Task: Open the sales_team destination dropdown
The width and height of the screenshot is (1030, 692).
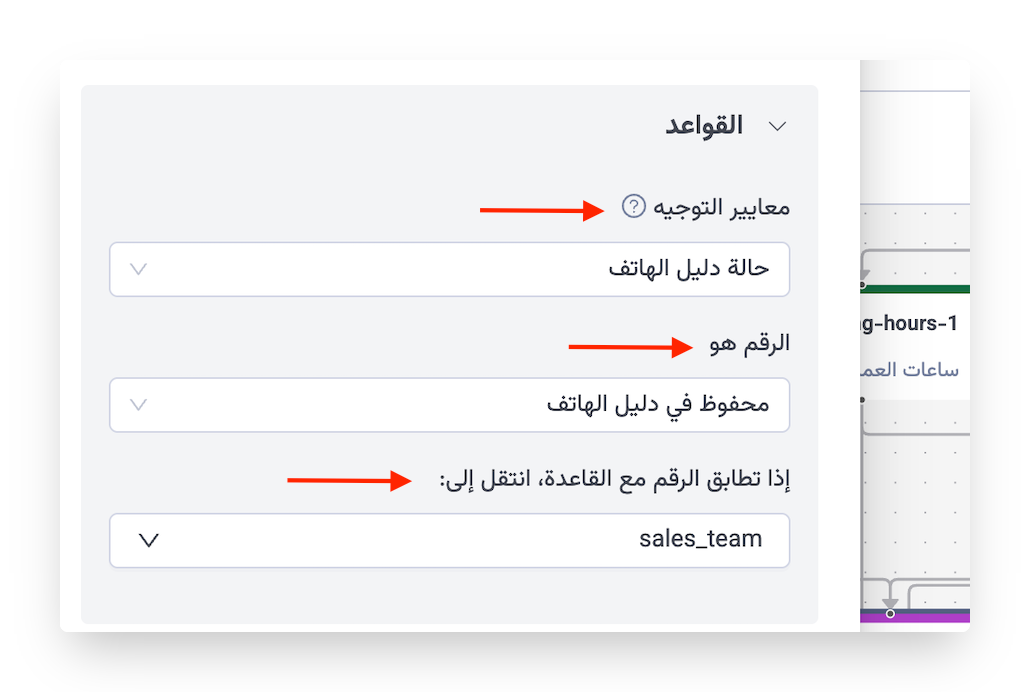Action: 449,540
